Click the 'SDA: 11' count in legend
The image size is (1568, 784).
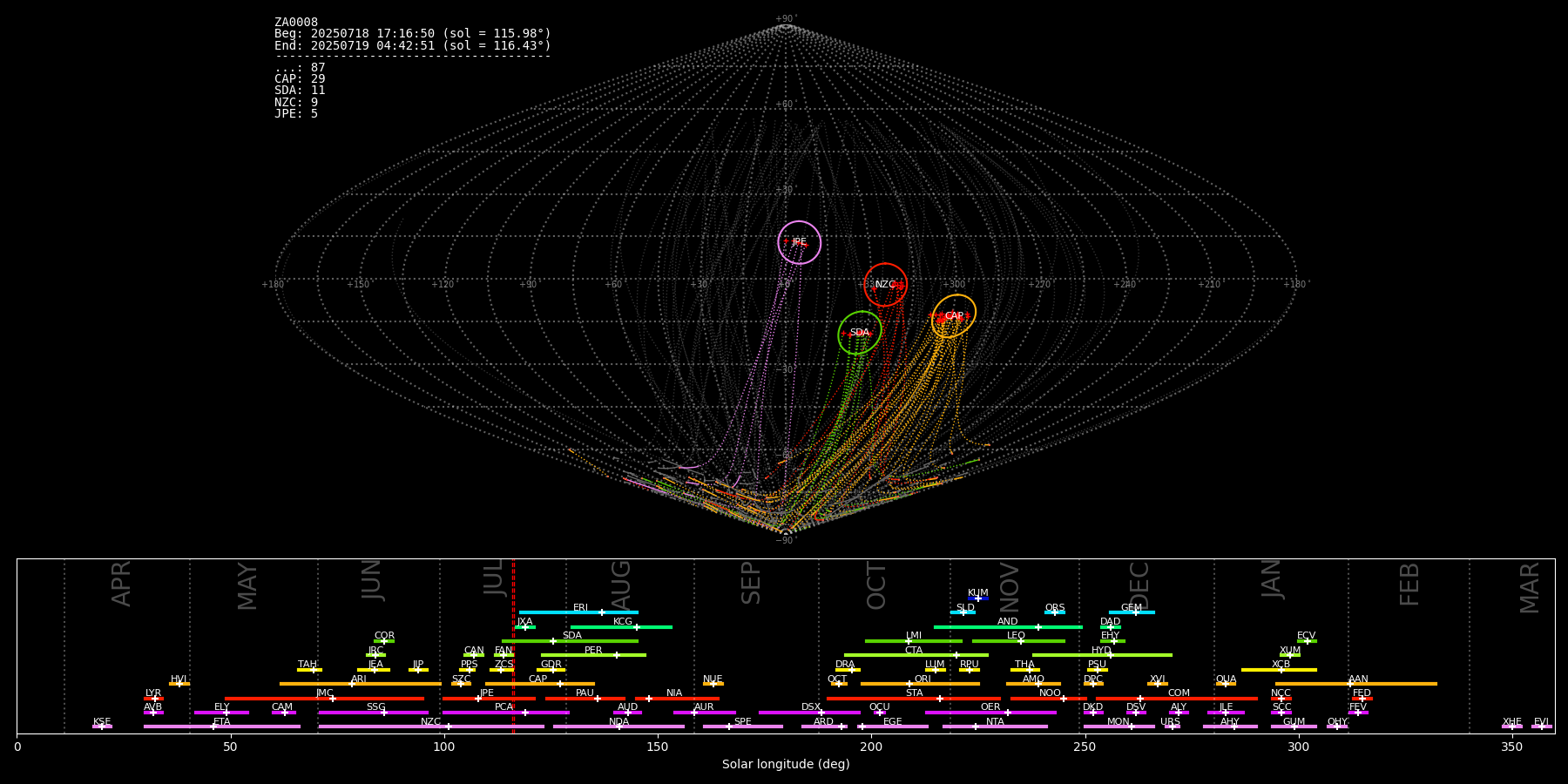[300, 91]
